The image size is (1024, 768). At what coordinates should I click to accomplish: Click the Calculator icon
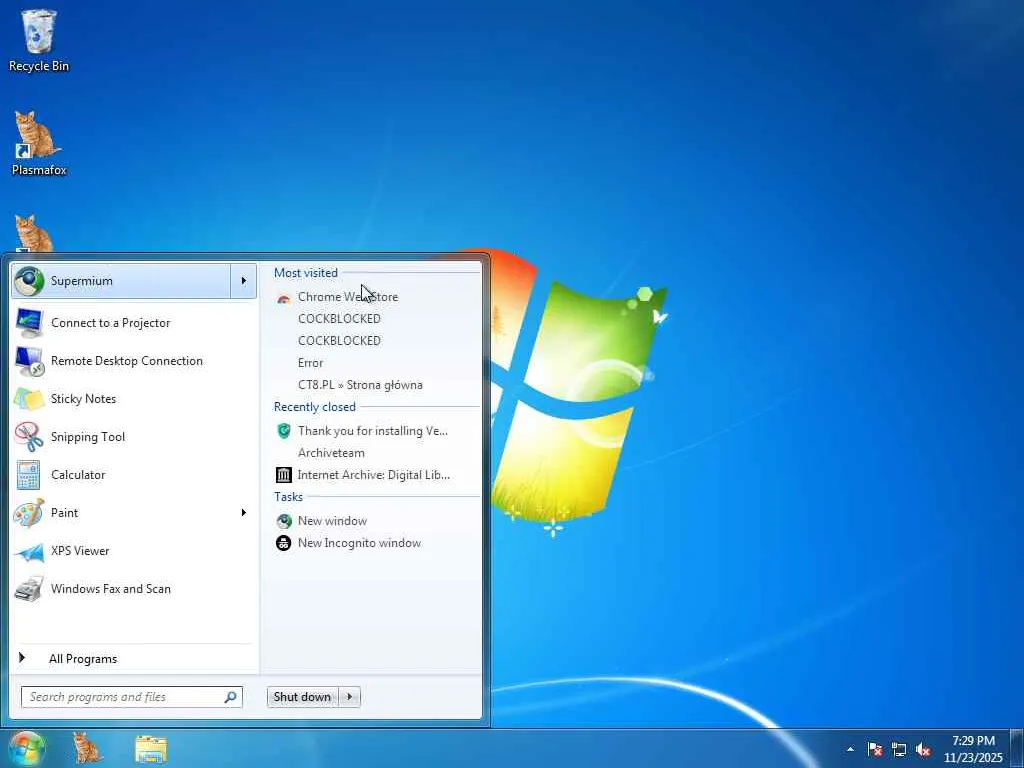29,475
